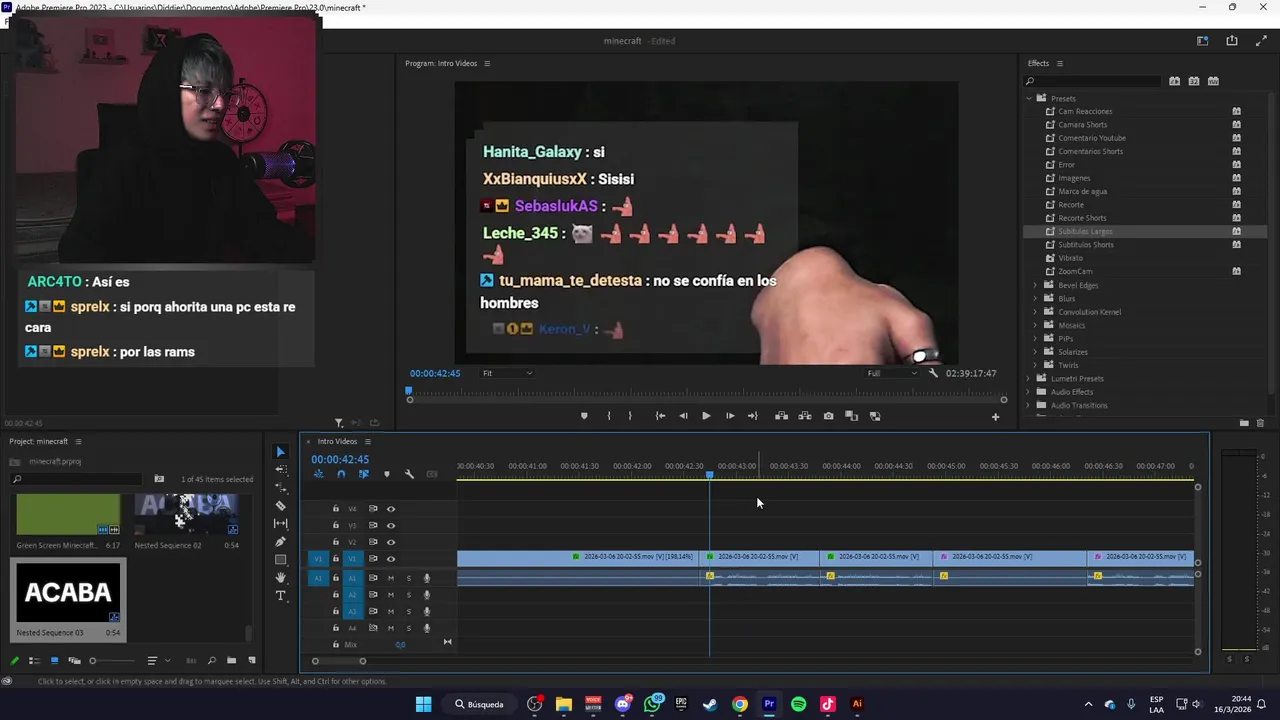This screenshot has height=720, width=1280.
Task: Click the Find magnifier in Project panel
Action: point(211,660)
